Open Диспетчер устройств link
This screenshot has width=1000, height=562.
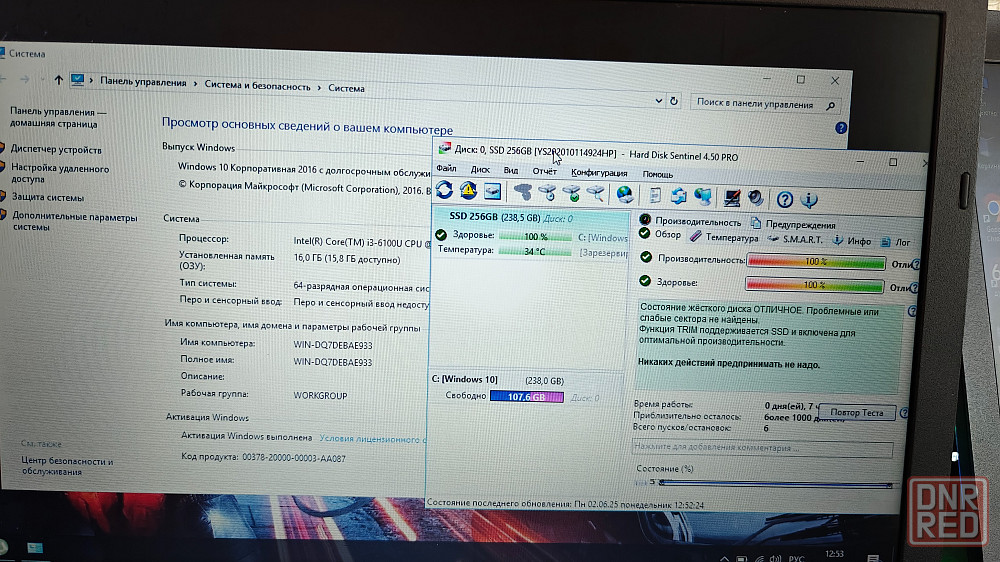coord(56,149)
